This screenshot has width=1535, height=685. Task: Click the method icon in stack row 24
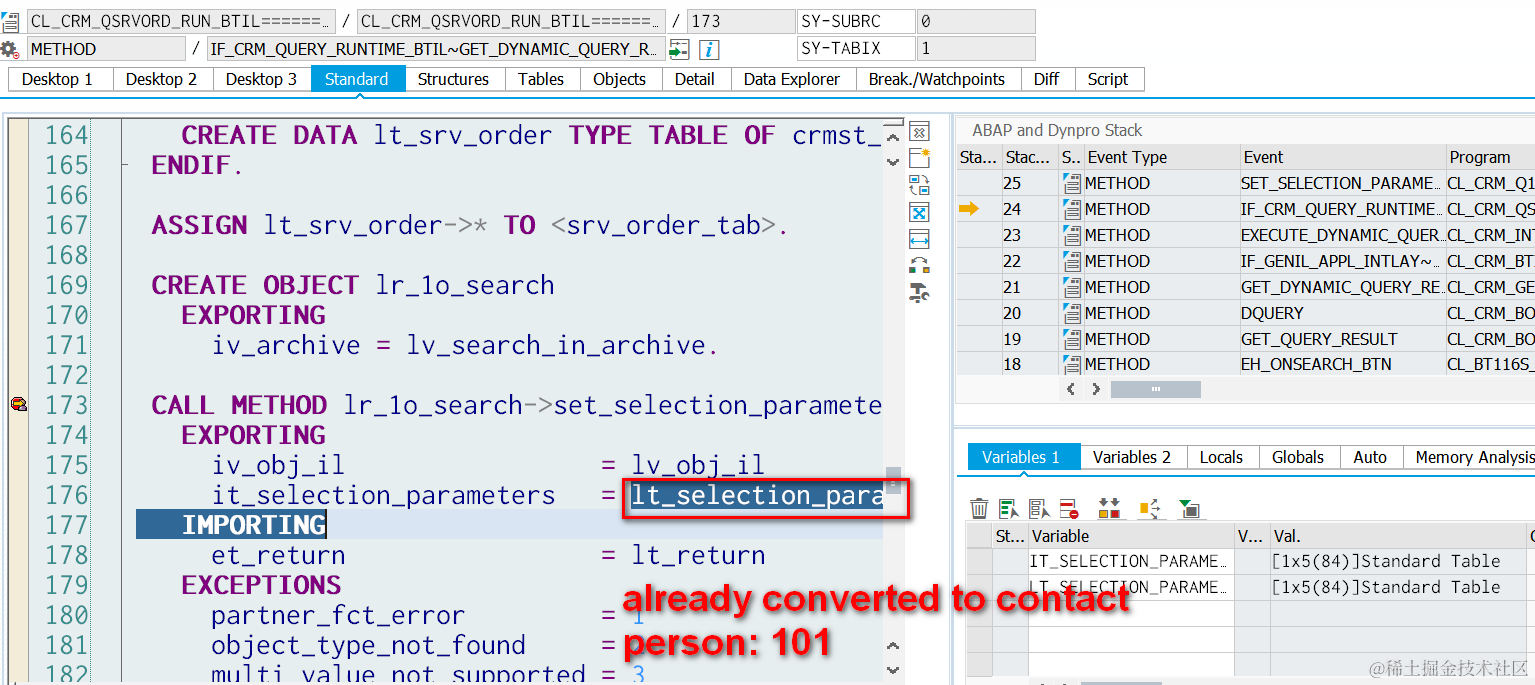tap(1071, 209)
